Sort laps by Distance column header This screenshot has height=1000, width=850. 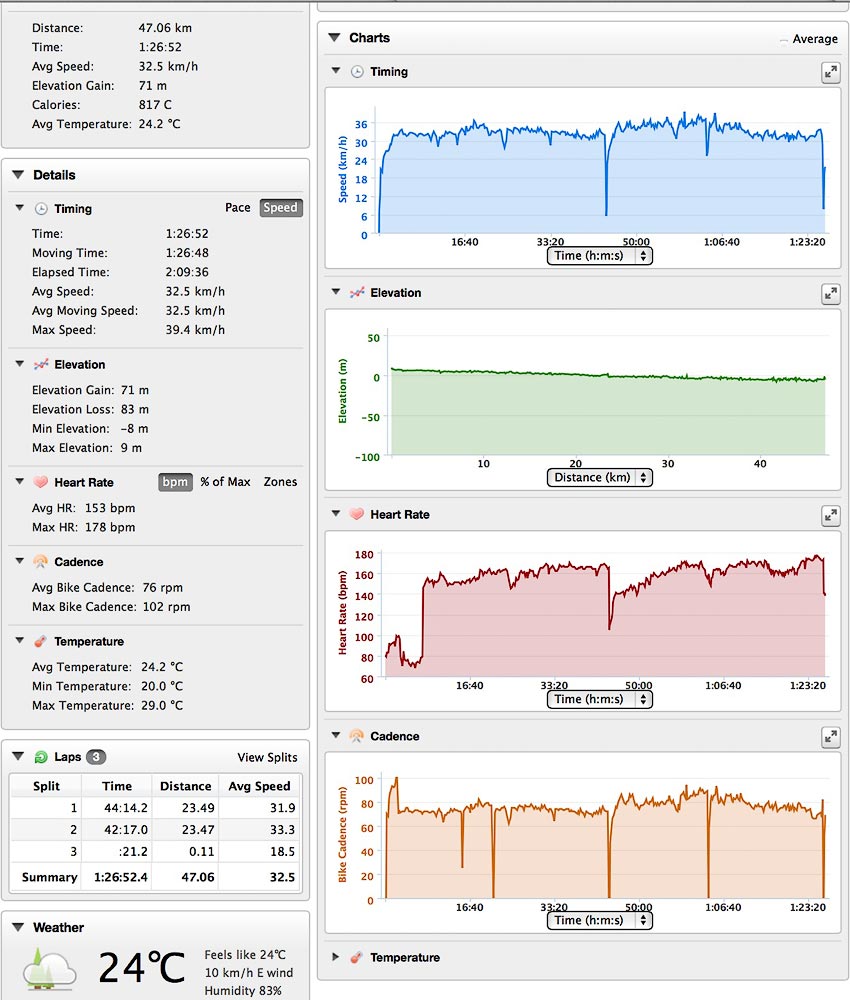point(185,786)
